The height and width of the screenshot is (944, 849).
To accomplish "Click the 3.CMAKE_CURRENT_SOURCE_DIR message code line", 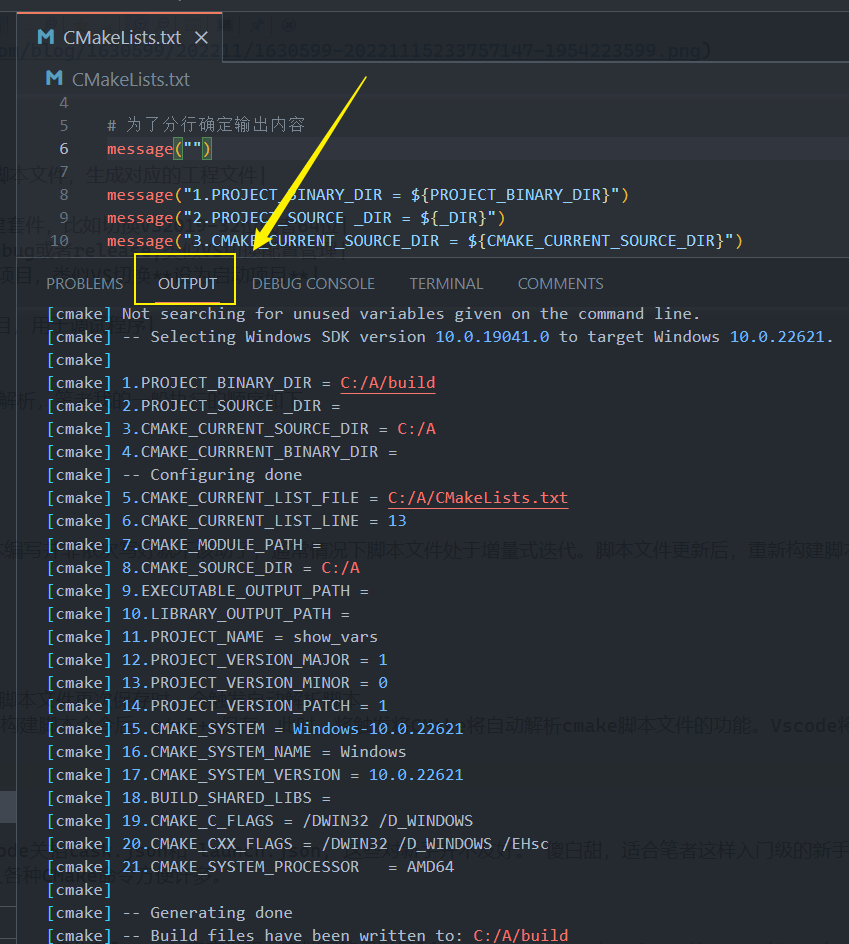I will pyautogui.click(x=425, y=241).
